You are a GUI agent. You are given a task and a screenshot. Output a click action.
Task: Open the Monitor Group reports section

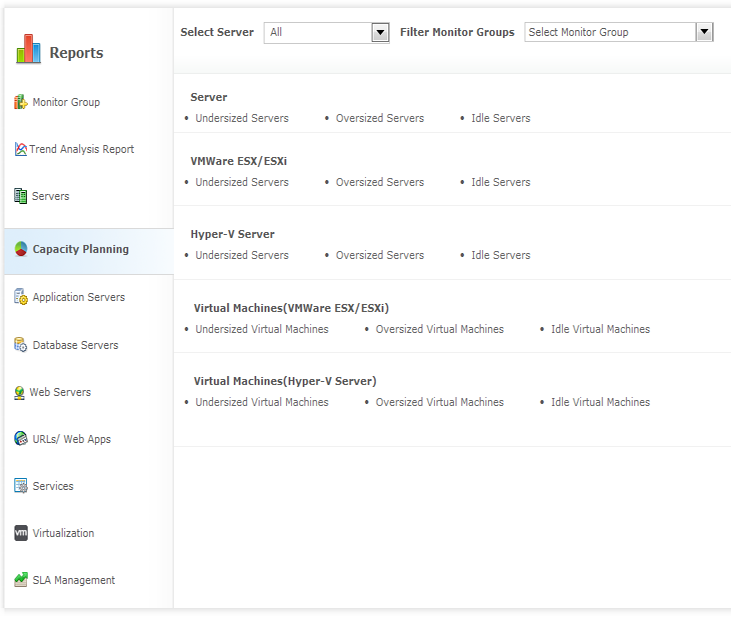point(66,102)
